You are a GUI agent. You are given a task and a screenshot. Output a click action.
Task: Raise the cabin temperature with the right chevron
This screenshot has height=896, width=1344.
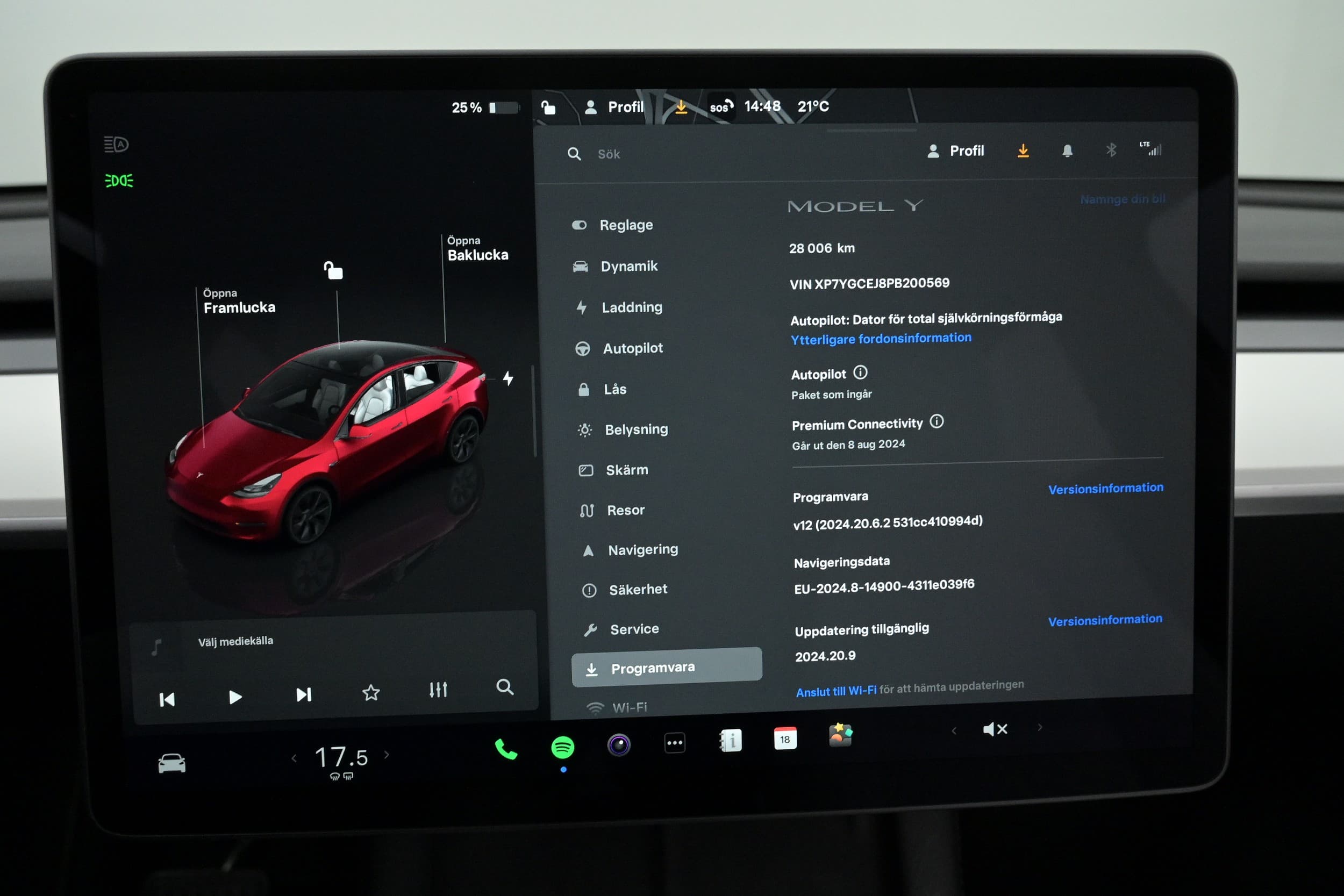point(387,755)
